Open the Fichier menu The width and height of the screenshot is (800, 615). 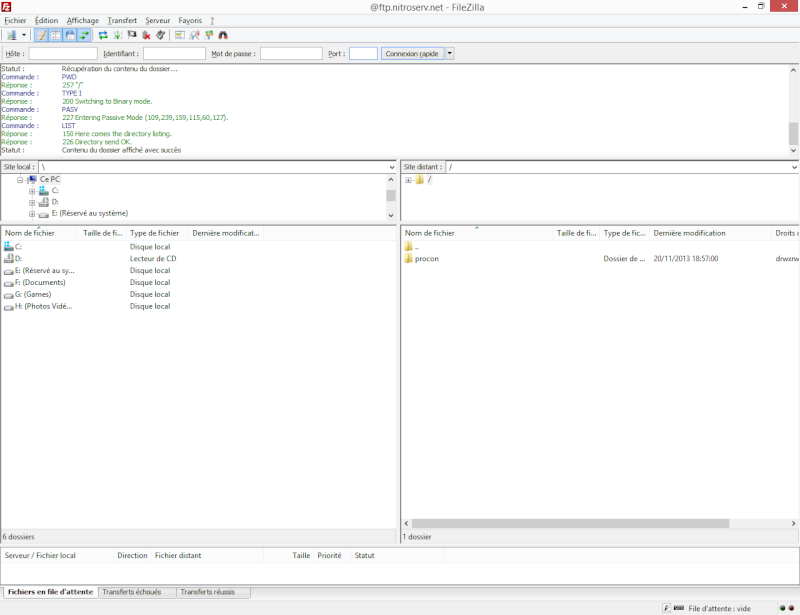pos(15,20)
